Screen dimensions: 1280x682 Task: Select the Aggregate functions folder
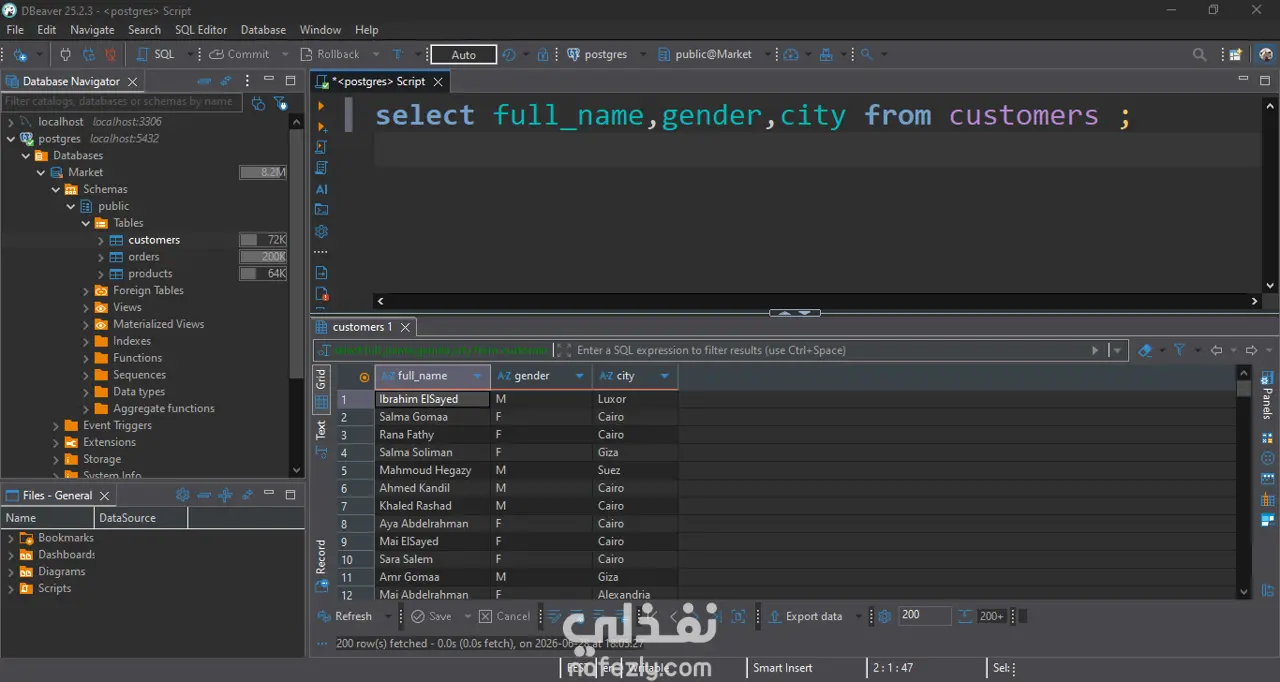coord(163,408)
